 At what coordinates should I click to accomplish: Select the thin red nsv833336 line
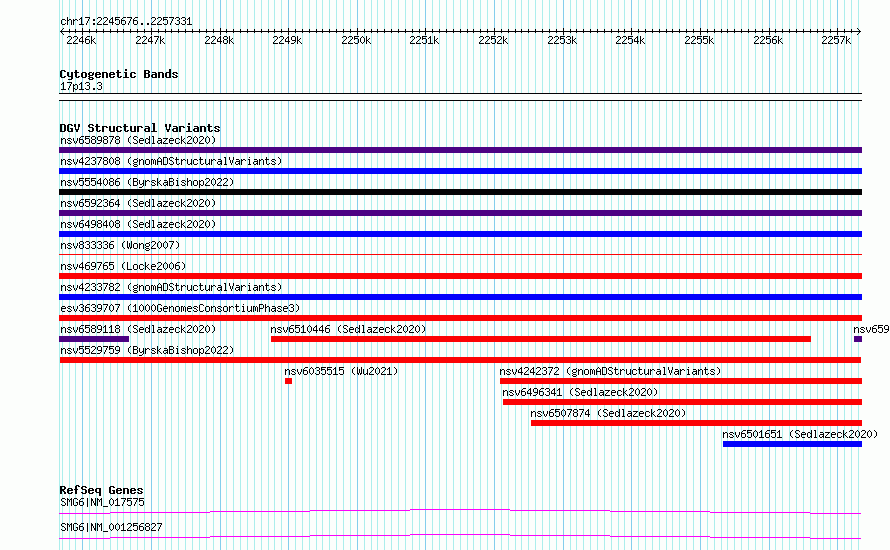[x=460, y=255]
